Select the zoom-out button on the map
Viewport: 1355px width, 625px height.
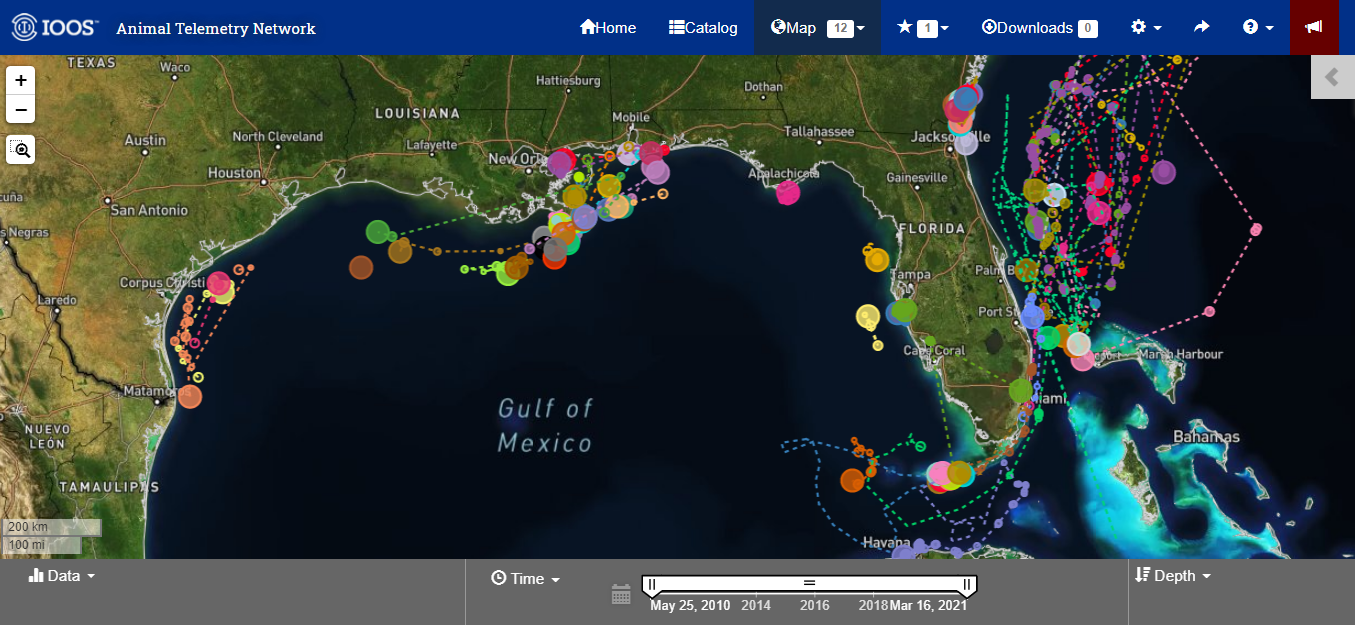tap(20, 108)
